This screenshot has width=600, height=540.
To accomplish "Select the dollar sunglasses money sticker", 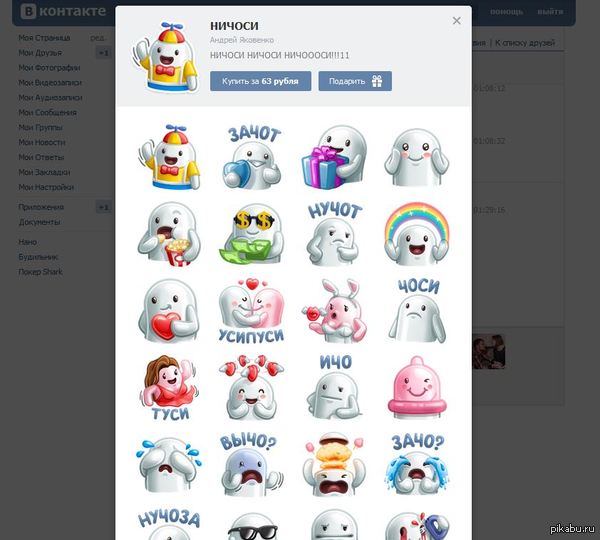I will [251, 234].
